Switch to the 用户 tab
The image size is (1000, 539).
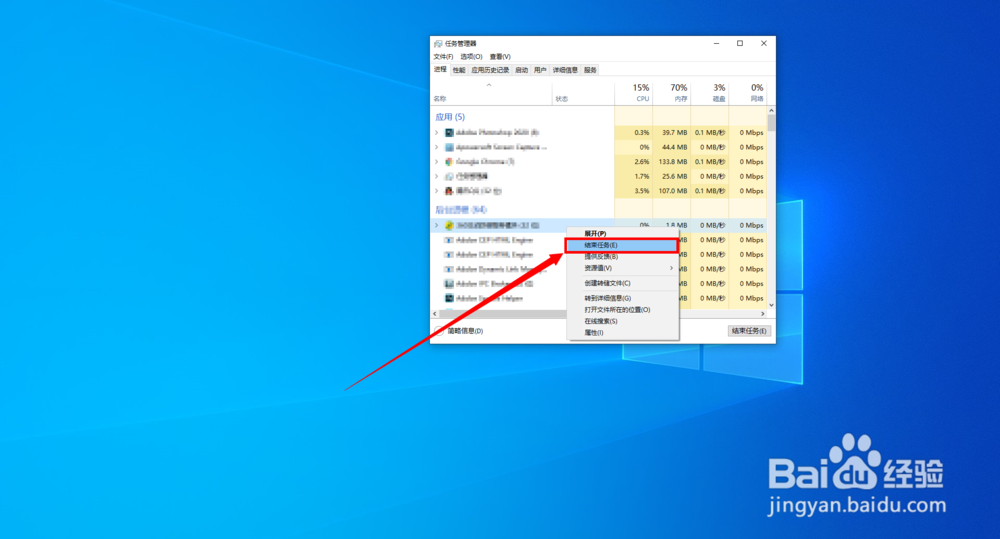540,70
